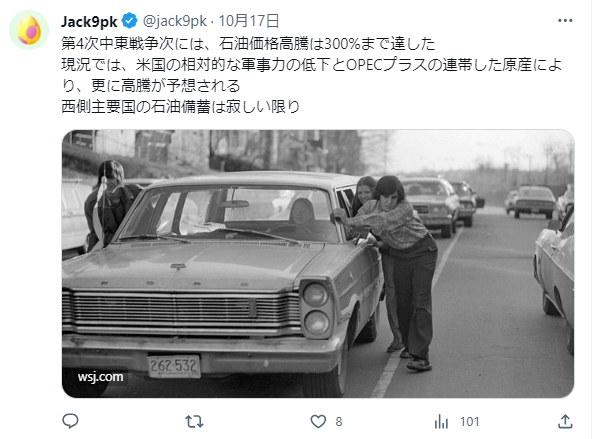
Task: Click the share upload arrow icon
Action: (565, 421)
